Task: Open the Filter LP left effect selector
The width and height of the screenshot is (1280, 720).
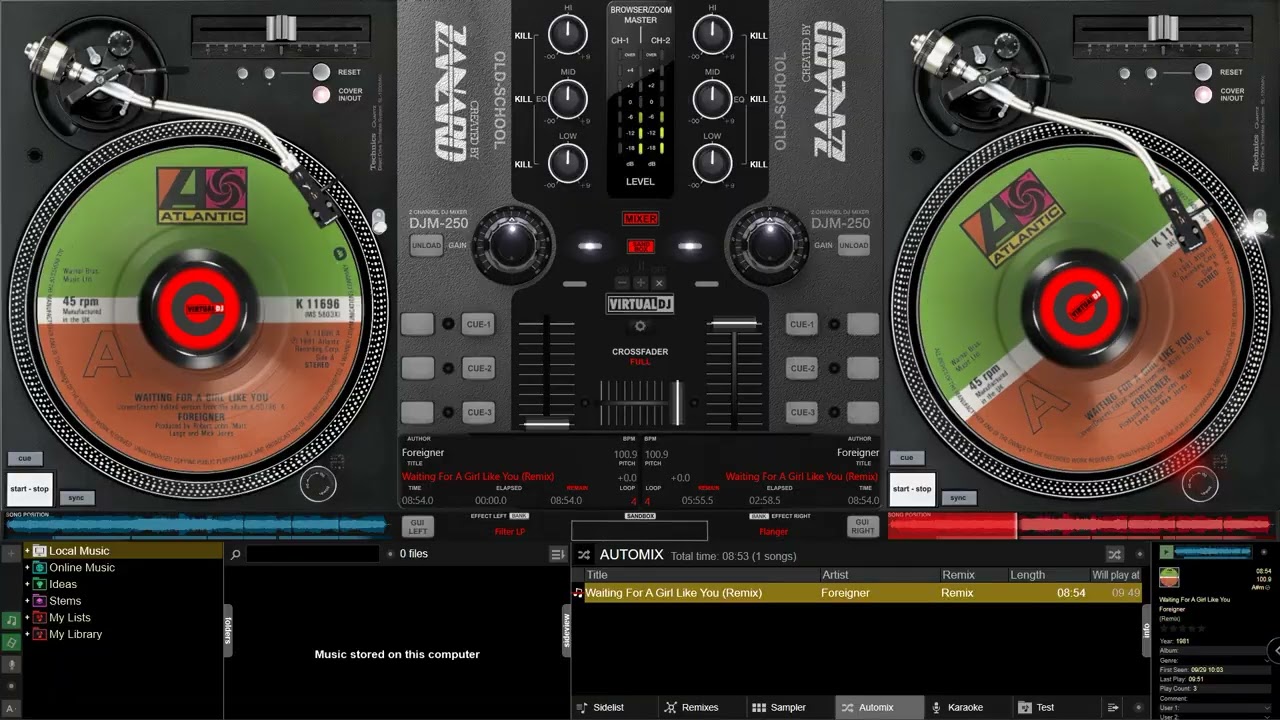Action: (509, 531)
